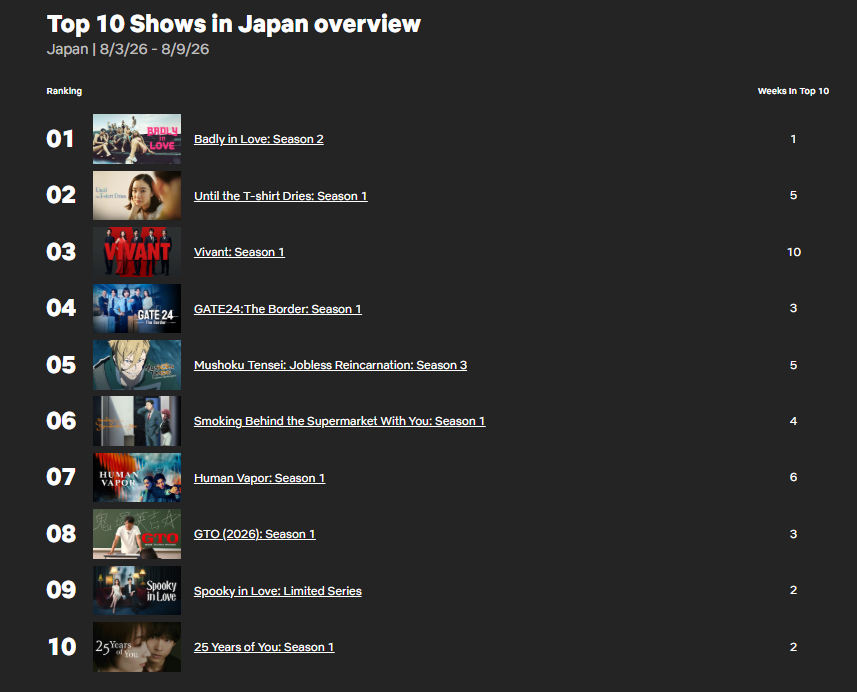This screenshot has width=857, height=692.
Task: Open the GTO (2026): Season 1 link
Action: 255,534
